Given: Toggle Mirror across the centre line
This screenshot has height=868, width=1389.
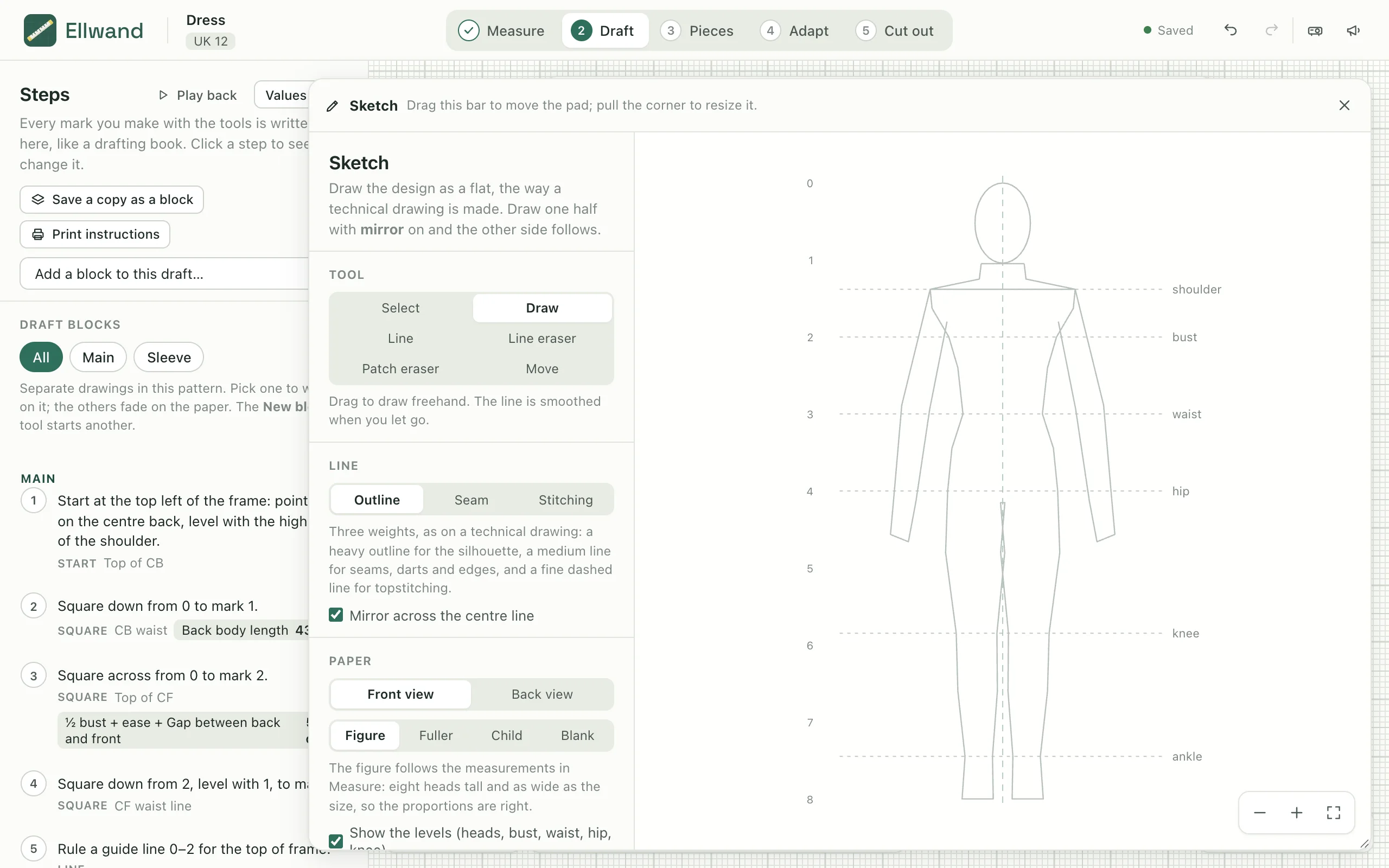Looking at the screenshot, I should point(336,615).
